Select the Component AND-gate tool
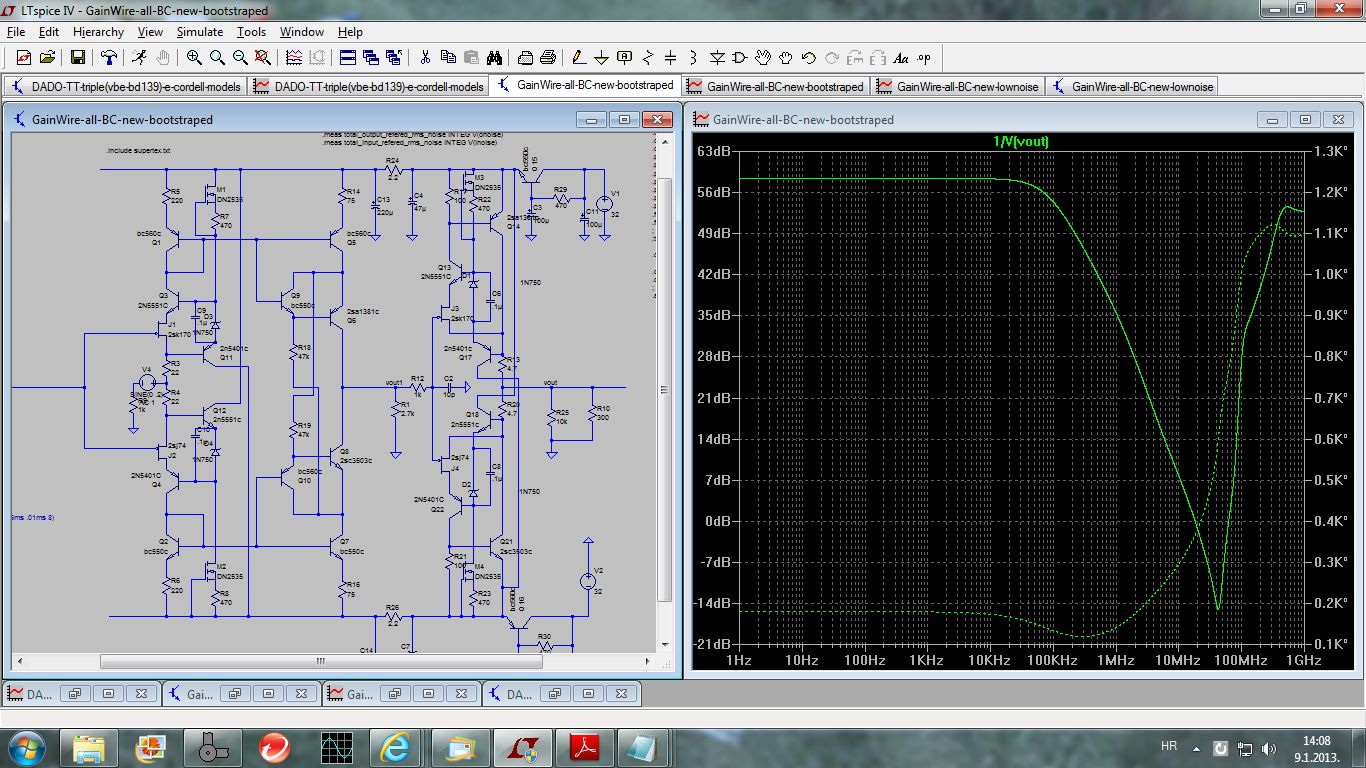The image size is (1366, 768). 740,57
